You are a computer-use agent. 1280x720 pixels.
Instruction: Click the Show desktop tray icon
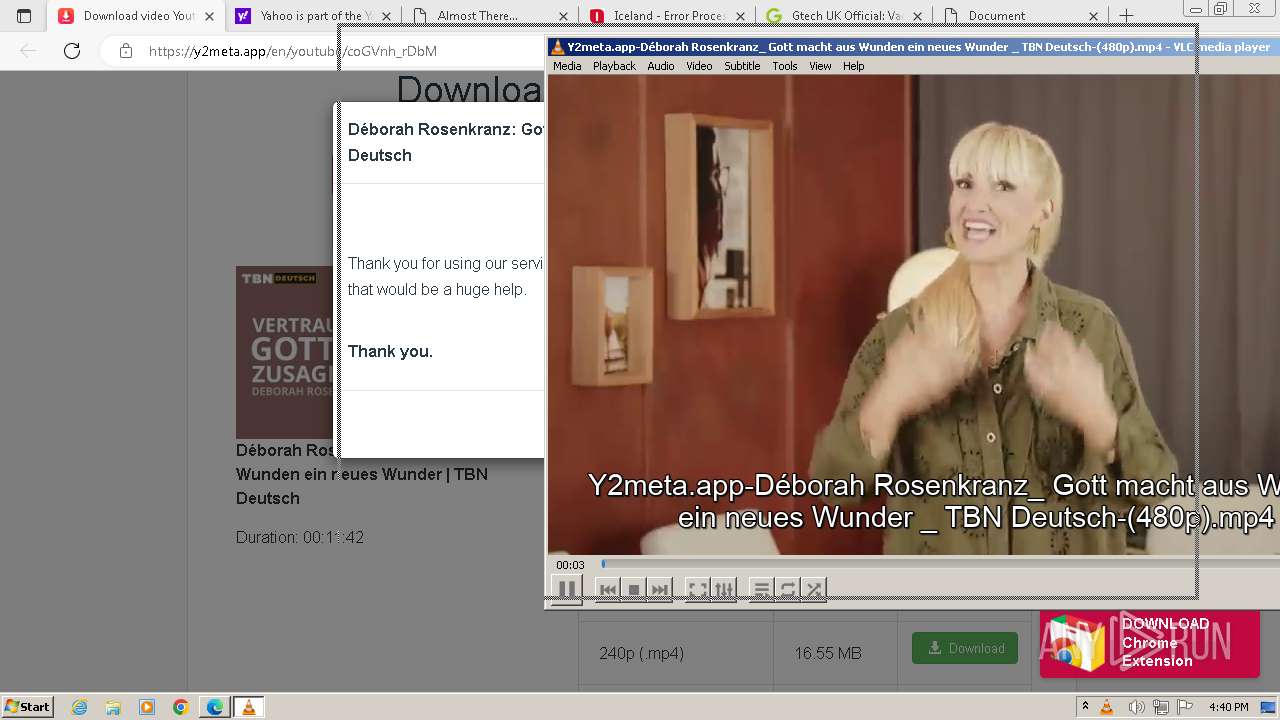[1268, 707]
